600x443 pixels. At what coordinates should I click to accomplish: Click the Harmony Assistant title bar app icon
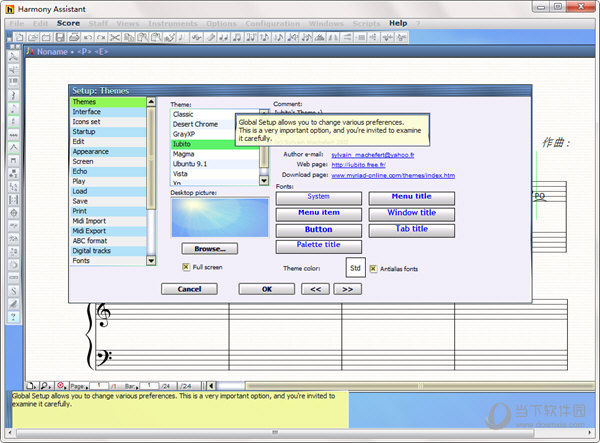point(10,9)
